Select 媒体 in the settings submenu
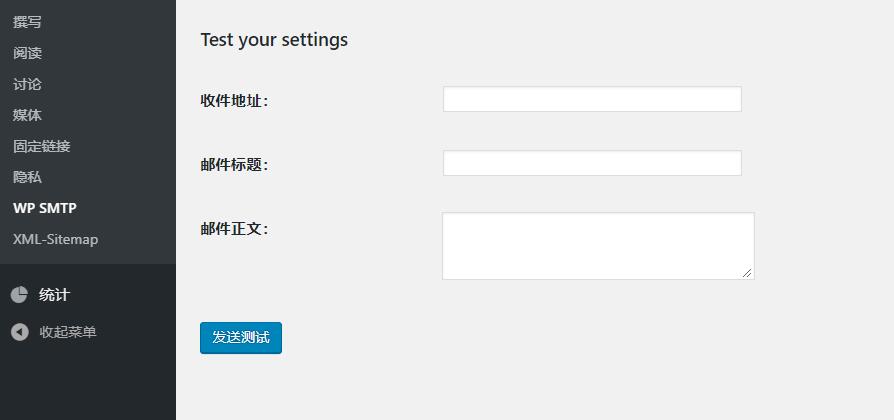Image resolution: width=894 pixels, height=420 pixels. click(x=27, y=115)
